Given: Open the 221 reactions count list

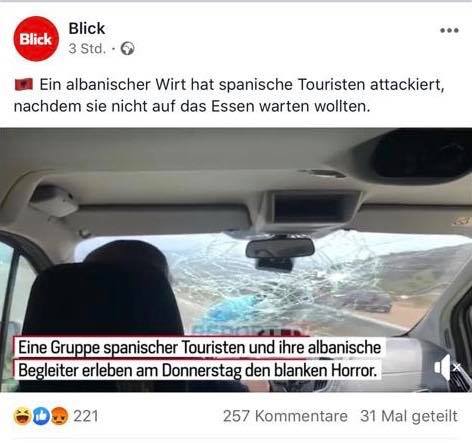Looking at the screenshot, I should point(86,416).
